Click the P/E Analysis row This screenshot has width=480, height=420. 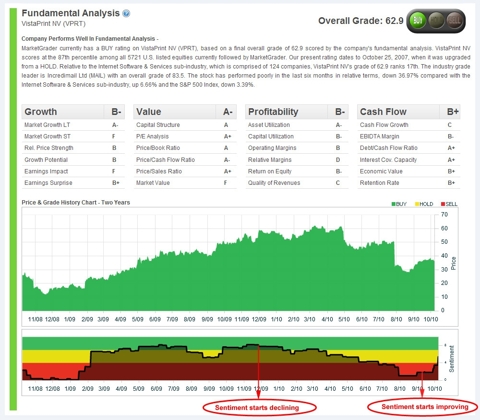(x=185, y=136)
